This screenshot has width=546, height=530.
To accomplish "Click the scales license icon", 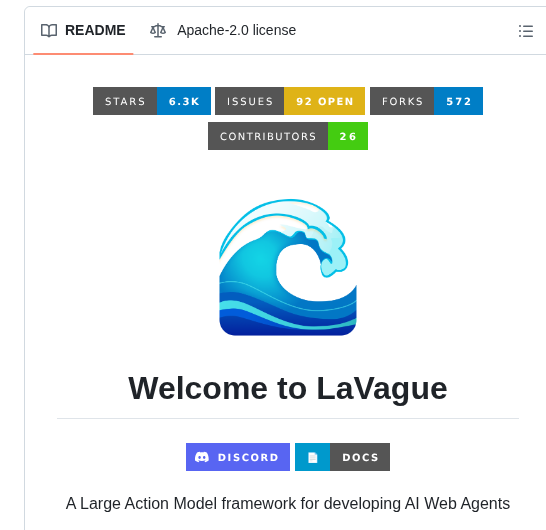I will pos(158,31).
